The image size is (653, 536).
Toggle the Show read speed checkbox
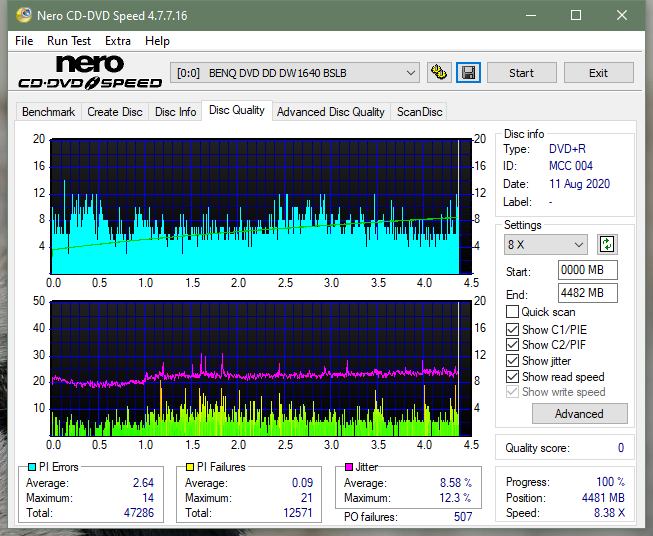(512, 376)
